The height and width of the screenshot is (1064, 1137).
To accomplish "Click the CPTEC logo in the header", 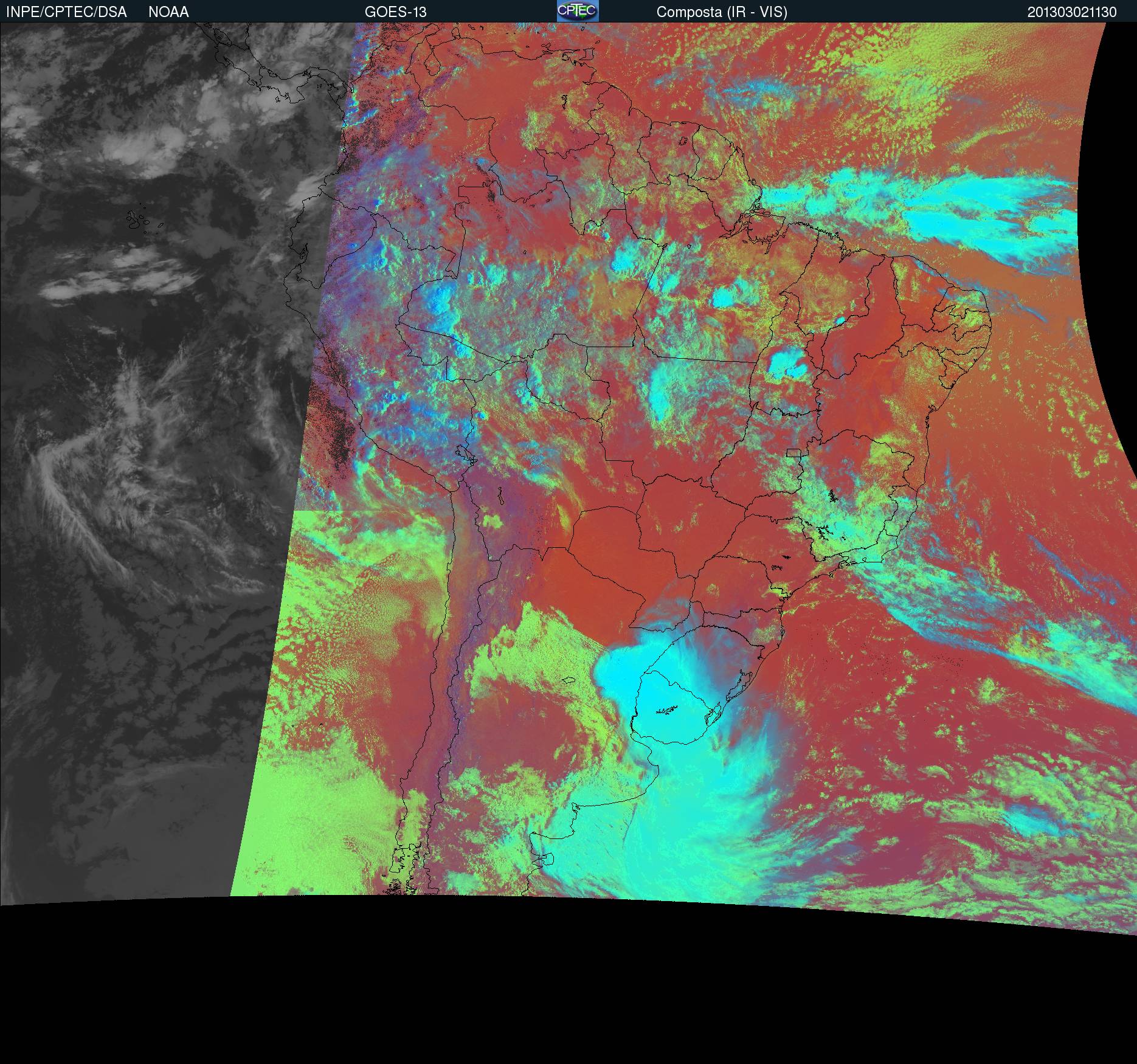I will click(578, 11).
